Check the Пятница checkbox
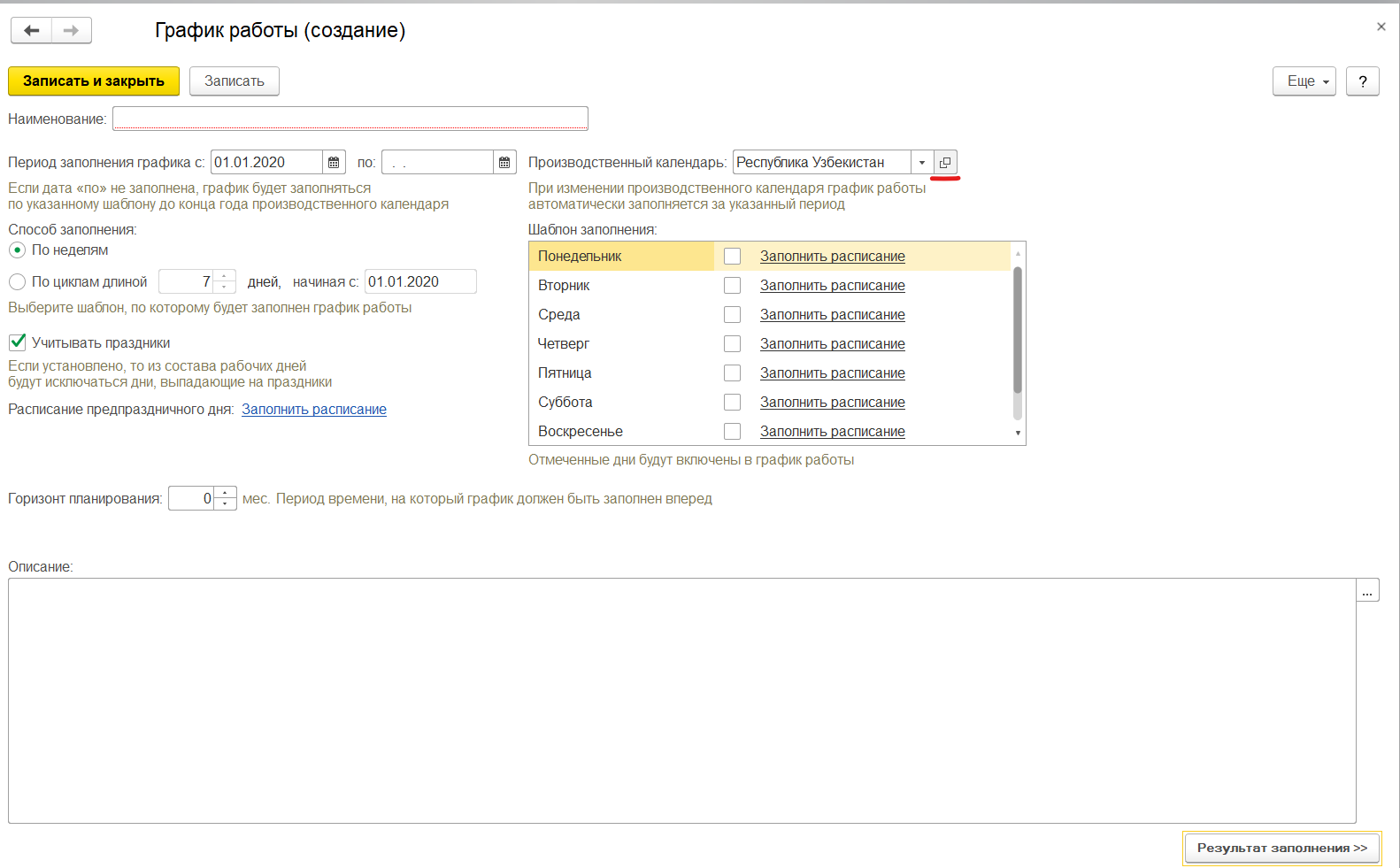This screenshot has height=868, width=1400. tap(732, 373)
